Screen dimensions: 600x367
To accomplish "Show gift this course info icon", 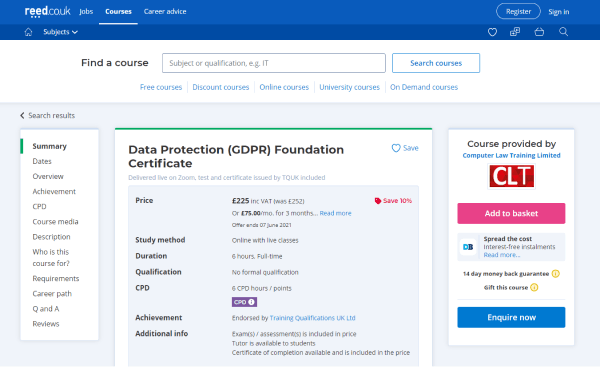I will tap(534, 287).
